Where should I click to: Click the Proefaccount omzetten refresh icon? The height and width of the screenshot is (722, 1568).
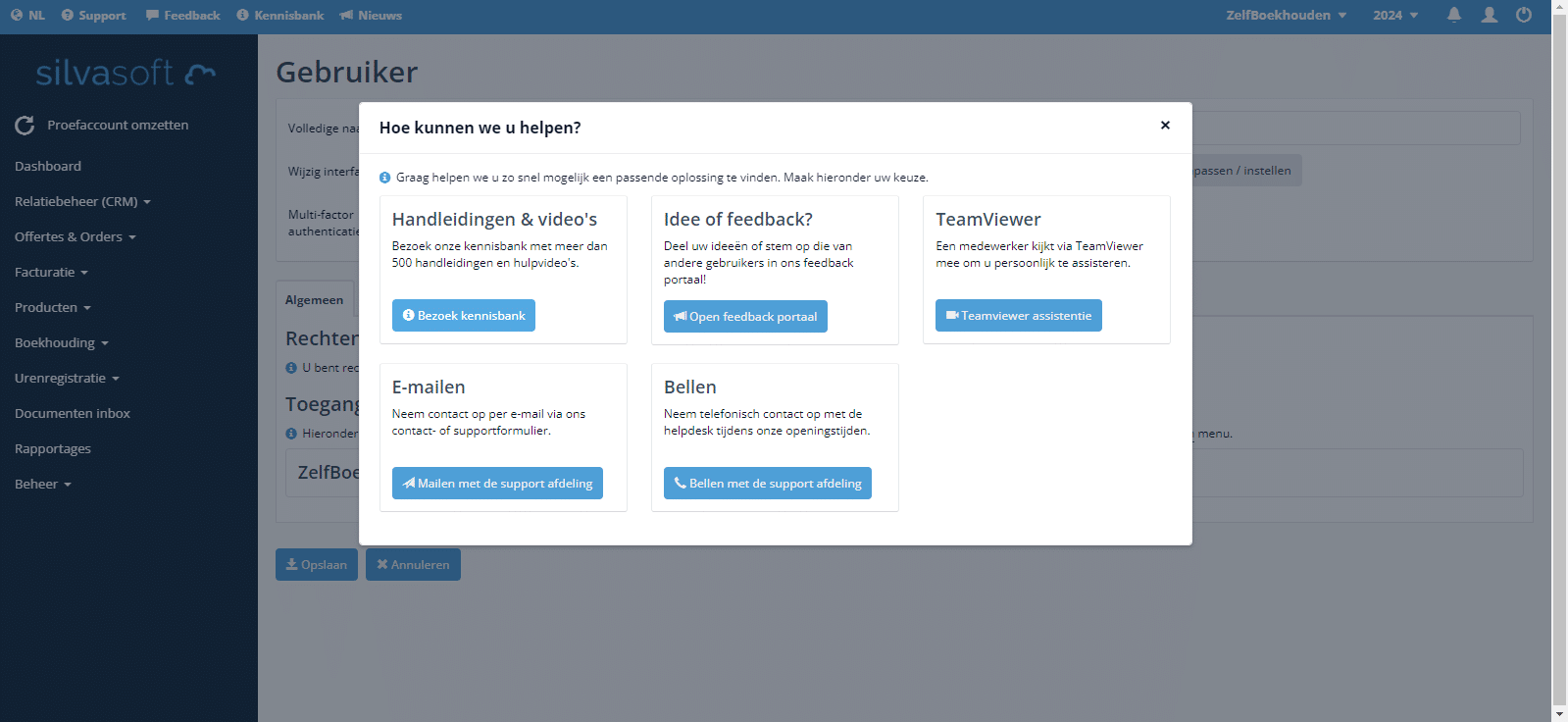[x=25, y=126]
